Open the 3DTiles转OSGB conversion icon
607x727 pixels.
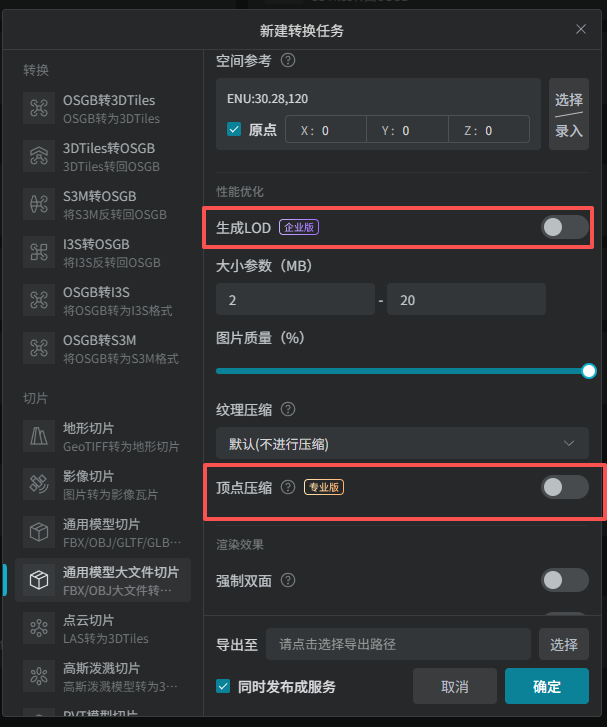tap(39, 156)
